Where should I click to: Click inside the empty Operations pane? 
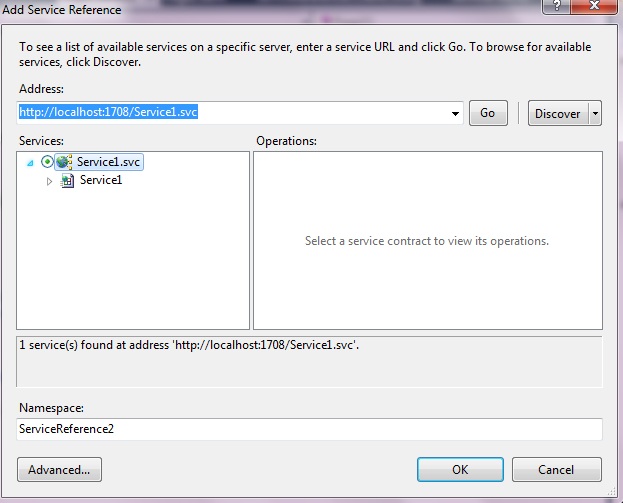pyautogui.click(x=427, y=280)
